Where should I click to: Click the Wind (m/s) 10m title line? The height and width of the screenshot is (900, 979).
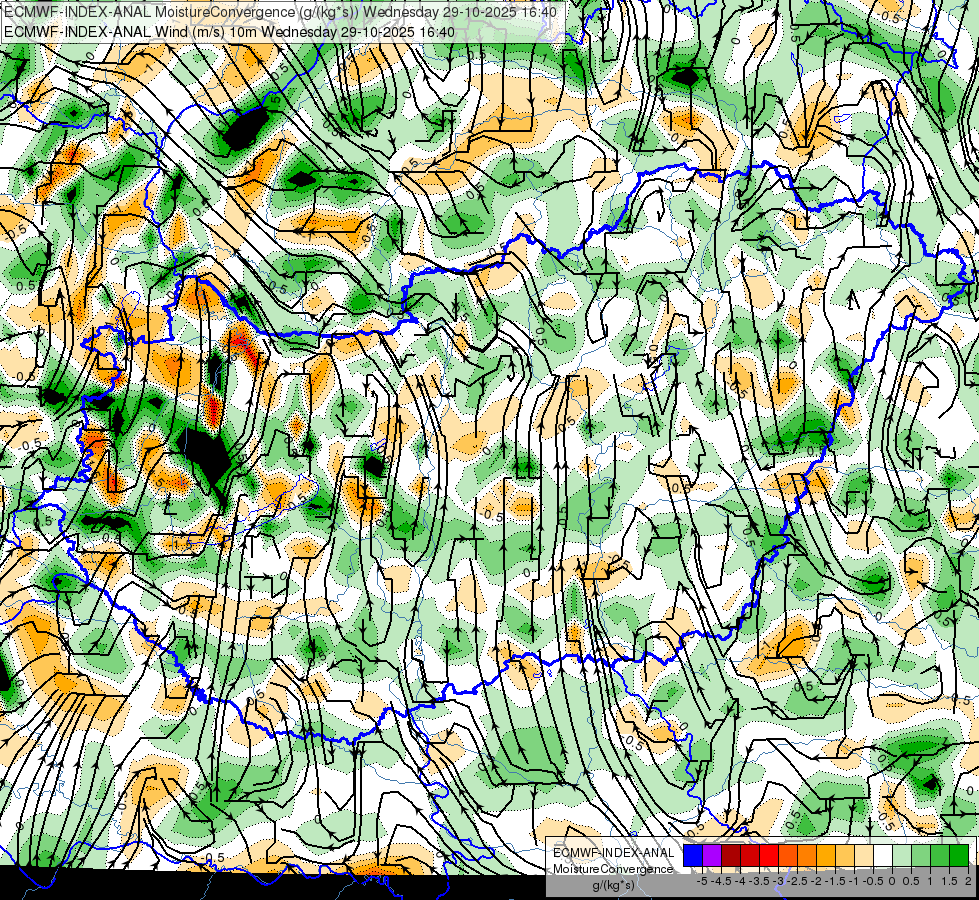coord(229,32)
